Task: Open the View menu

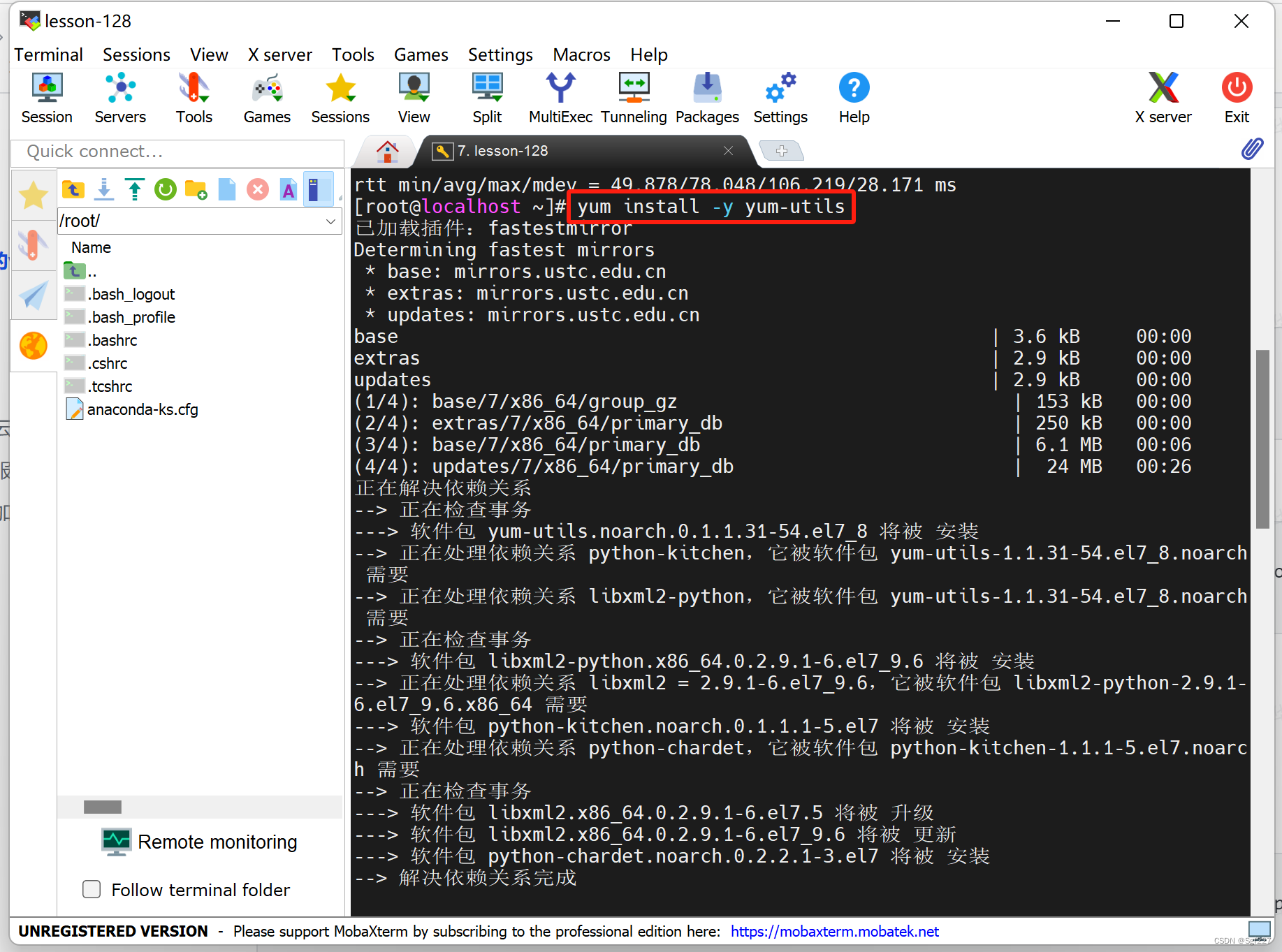Action: [x=209, y=54]
